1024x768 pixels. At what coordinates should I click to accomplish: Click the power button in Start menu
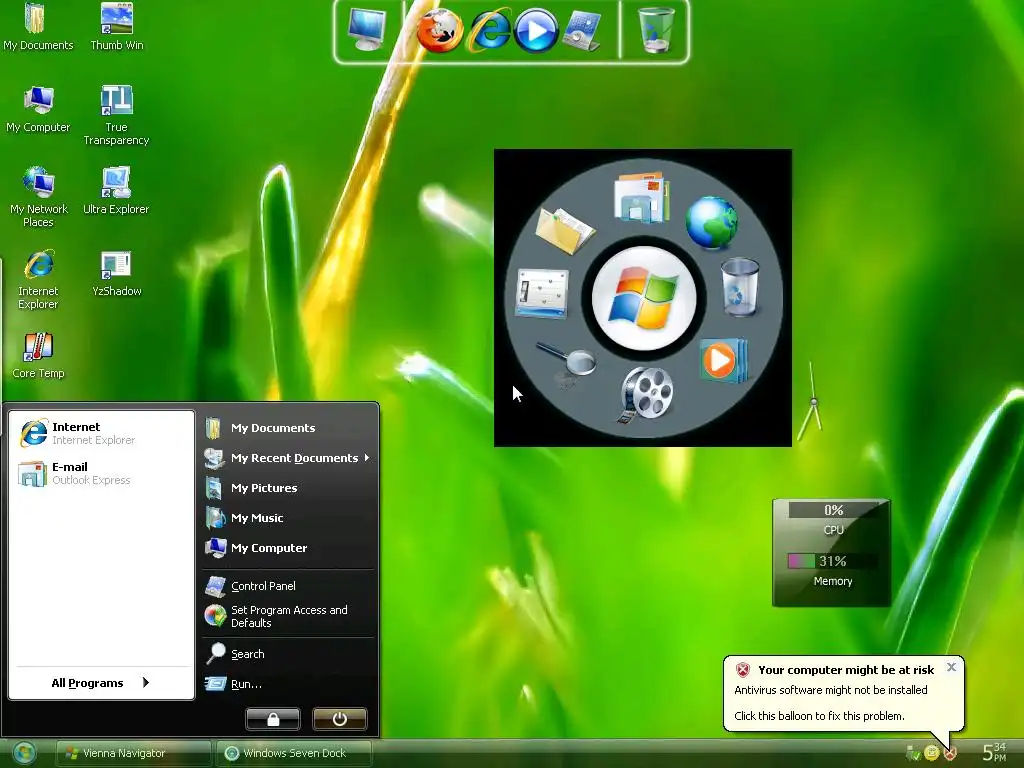pyautogui.click(x=340, y=719)
